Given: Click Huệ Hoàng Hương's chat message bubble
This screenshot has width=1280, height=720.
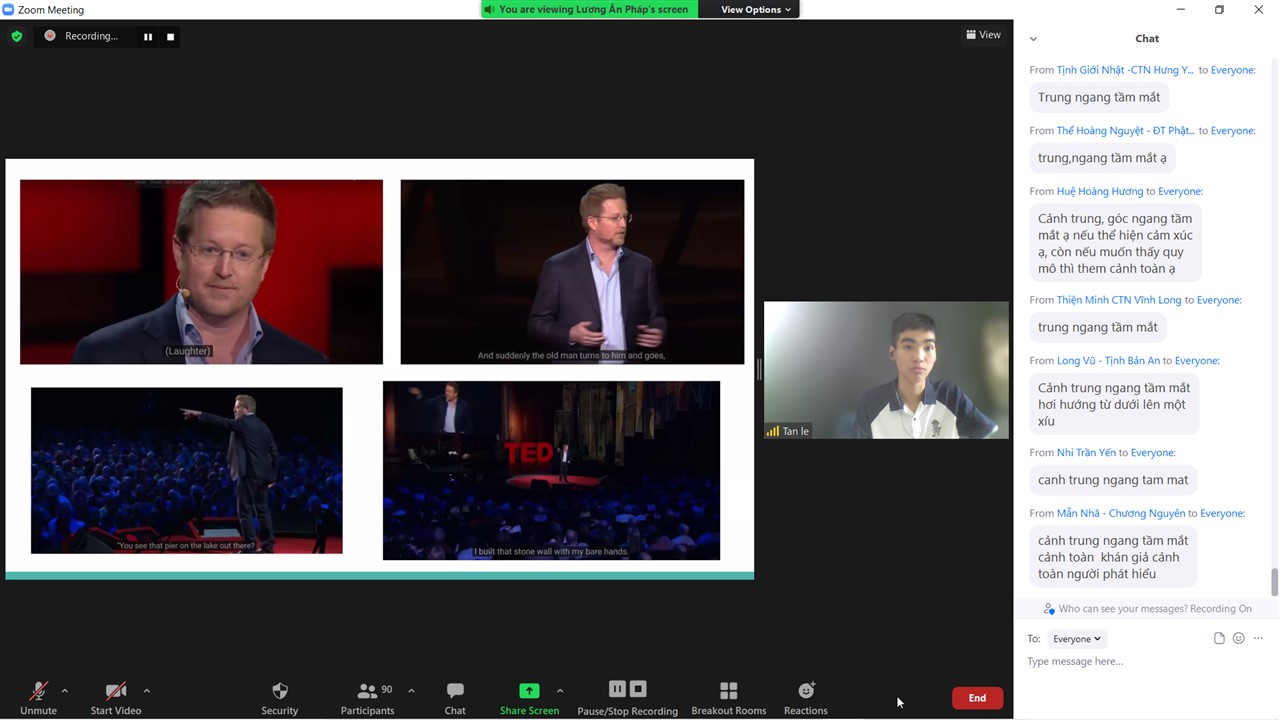Looking at the screenshot, I should [1115, 244].
